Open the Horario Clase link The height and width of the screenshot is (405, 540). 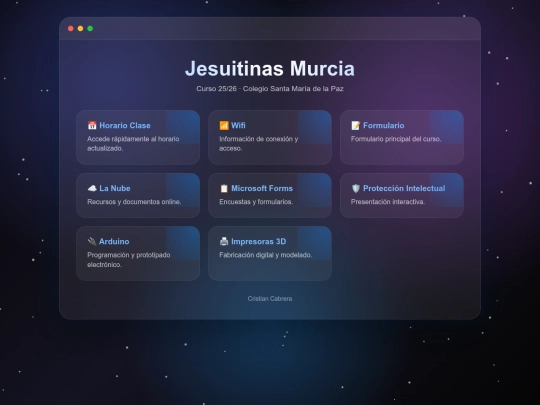(x=125, y=125)
